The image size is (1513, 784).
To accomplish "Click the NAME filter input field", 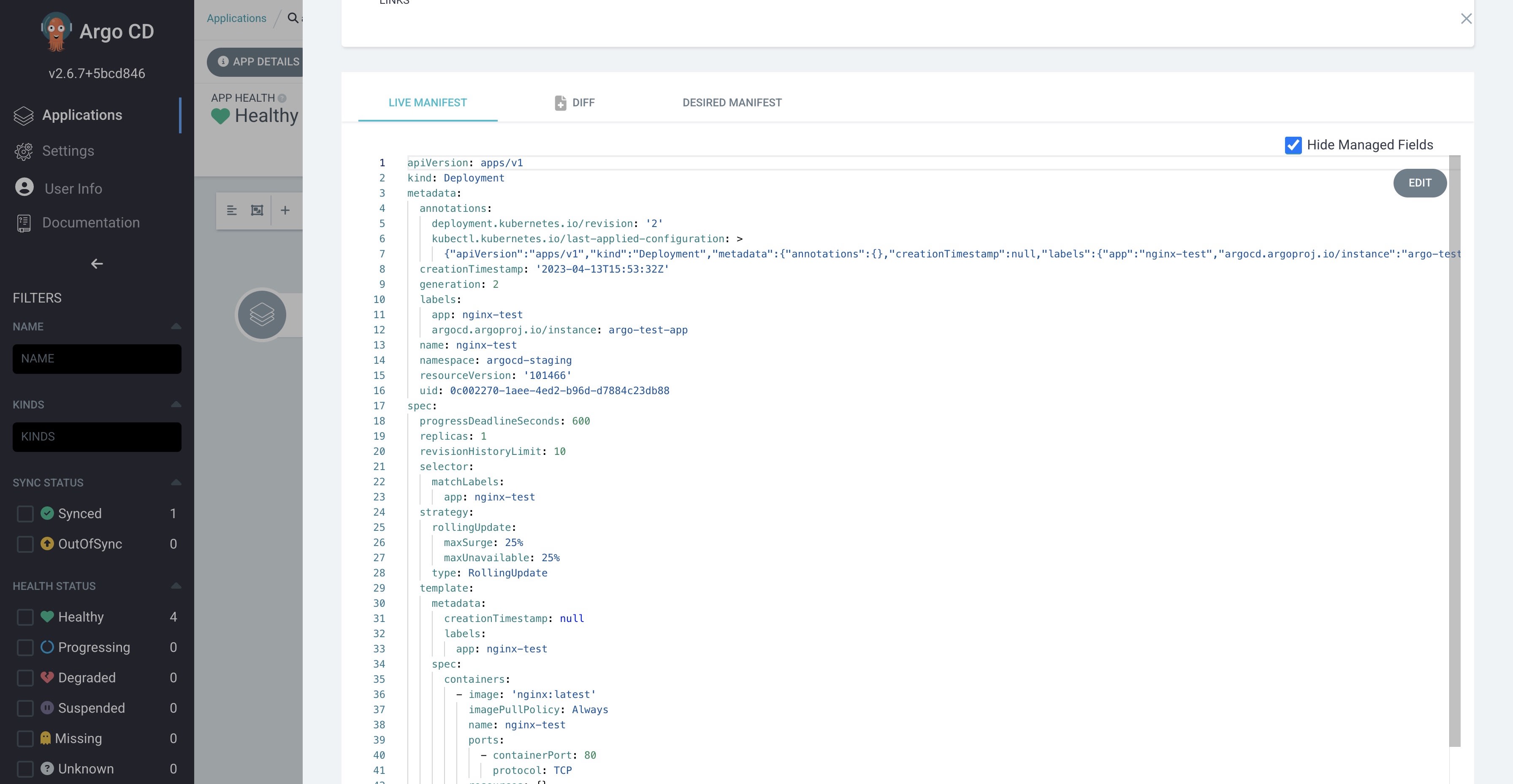I will tap(97, 359).
